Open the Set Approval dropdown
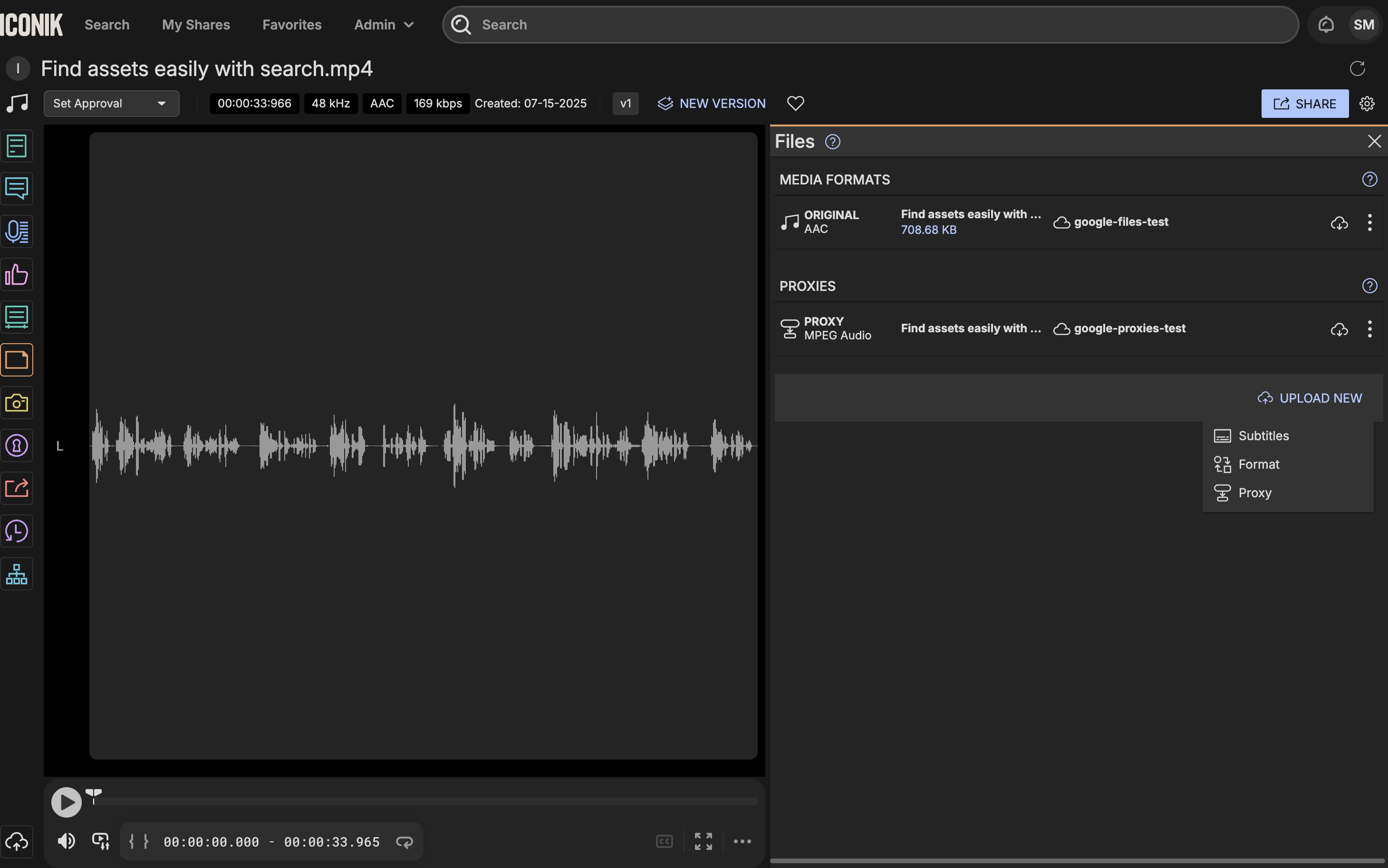1388x868 pixels. pyautogui.click(x=111, y=103)
